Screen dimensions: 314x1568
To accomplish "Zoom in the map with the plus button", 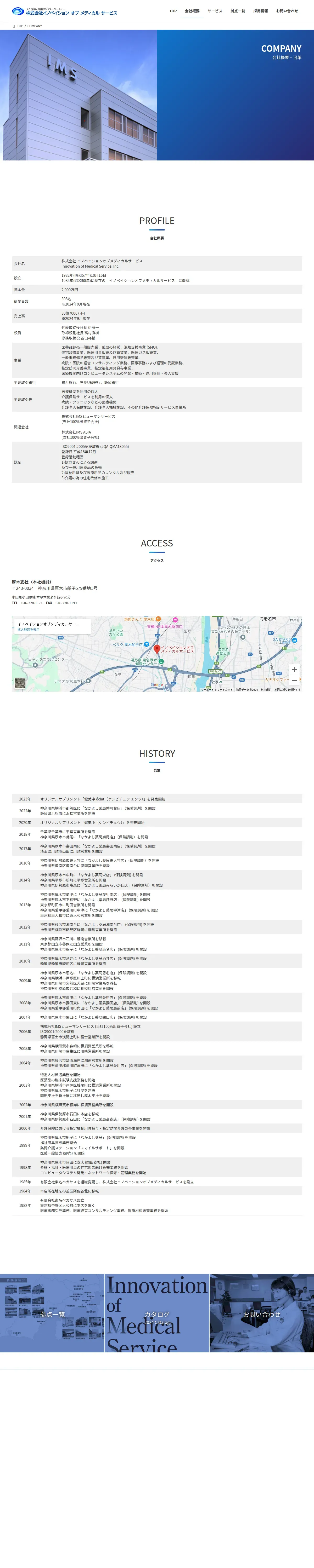I will 294,669.
